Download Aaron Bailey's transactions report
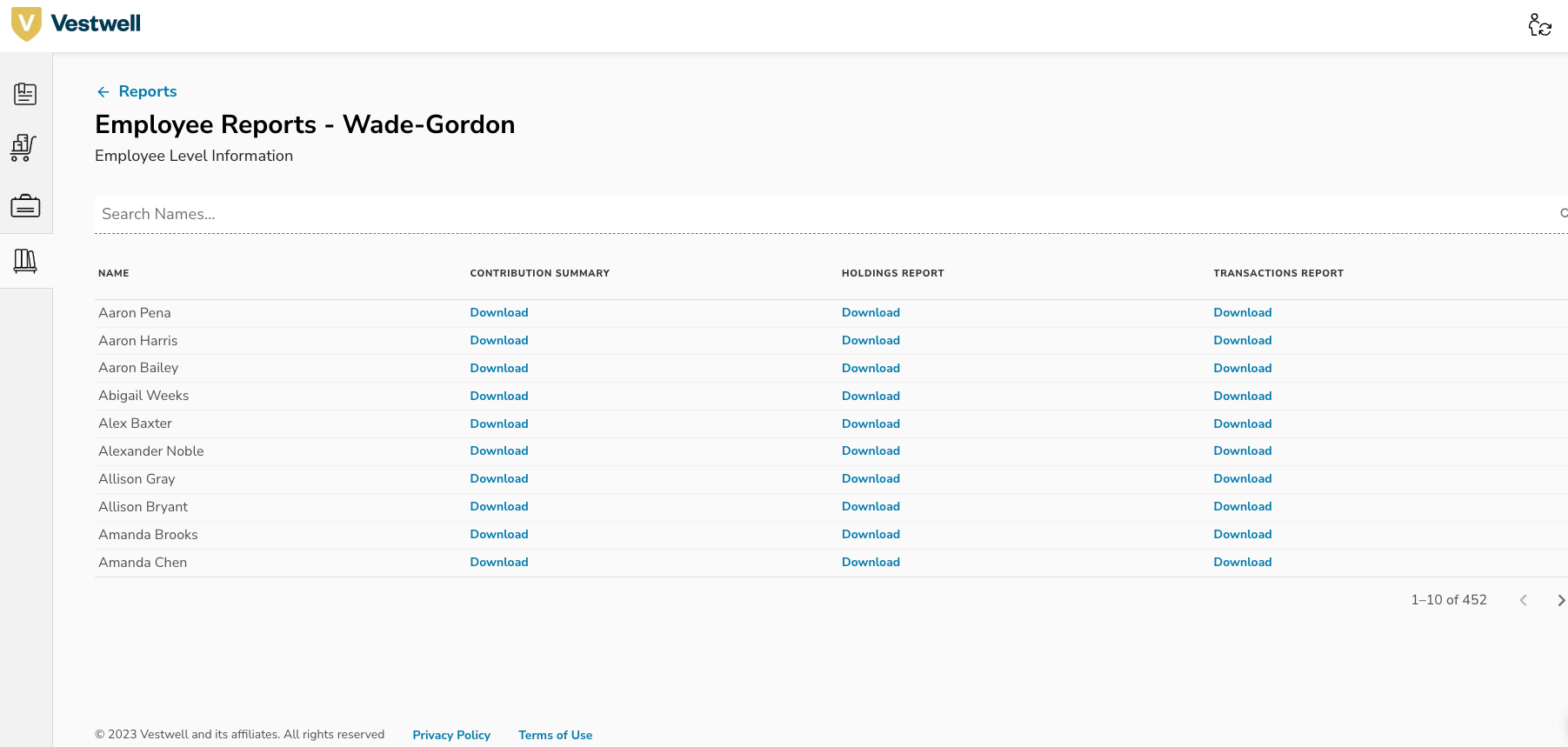Image resolution: width=1568 pixels, height=747 pixels. (x=1243, y=369)
